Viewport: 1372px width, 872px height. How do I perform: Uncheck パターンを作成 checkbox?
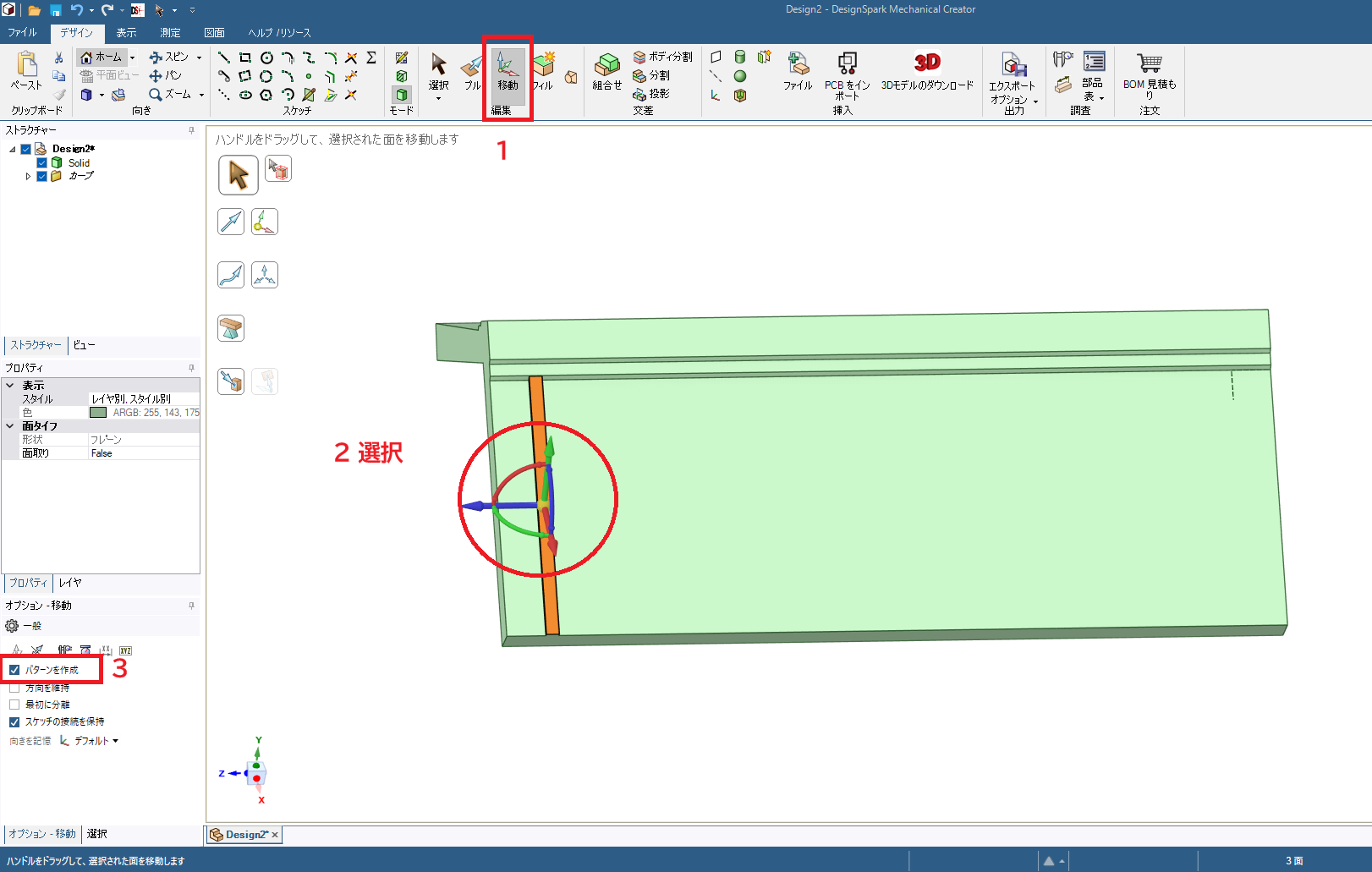(14, 670)
